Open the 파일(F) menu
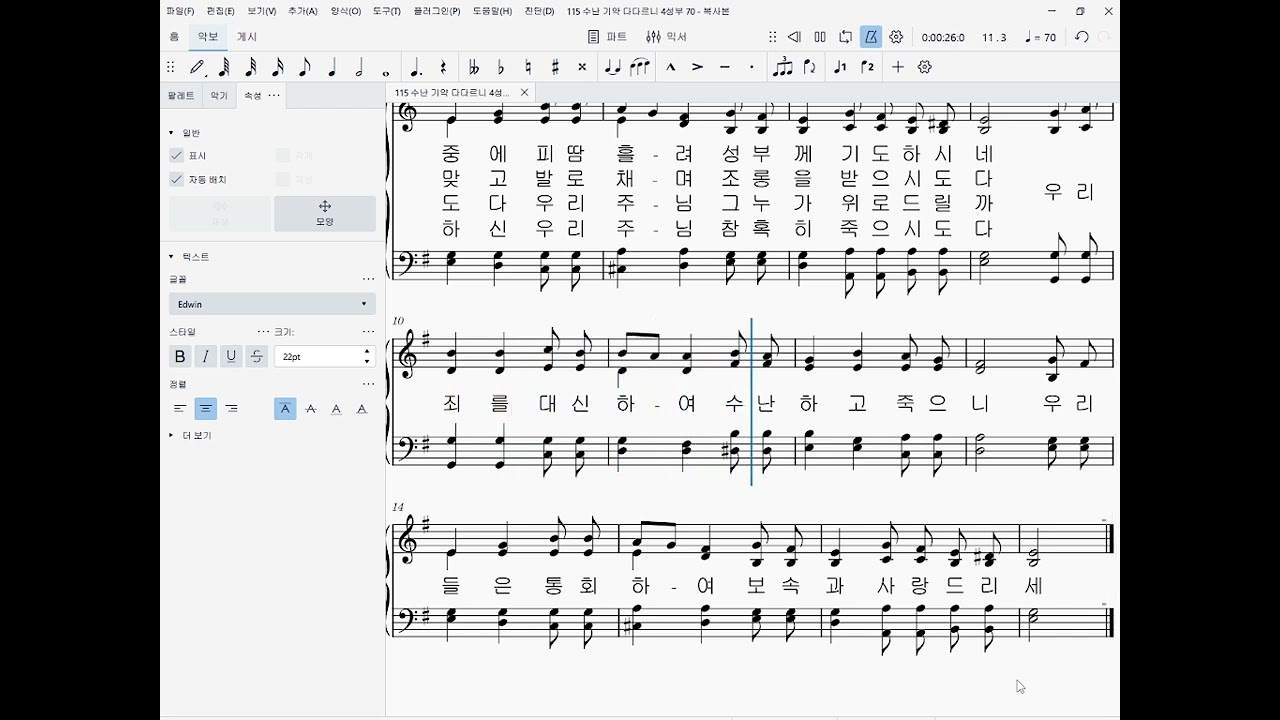The width and height of the screenshot is (1280, 720). pos(181,11)
